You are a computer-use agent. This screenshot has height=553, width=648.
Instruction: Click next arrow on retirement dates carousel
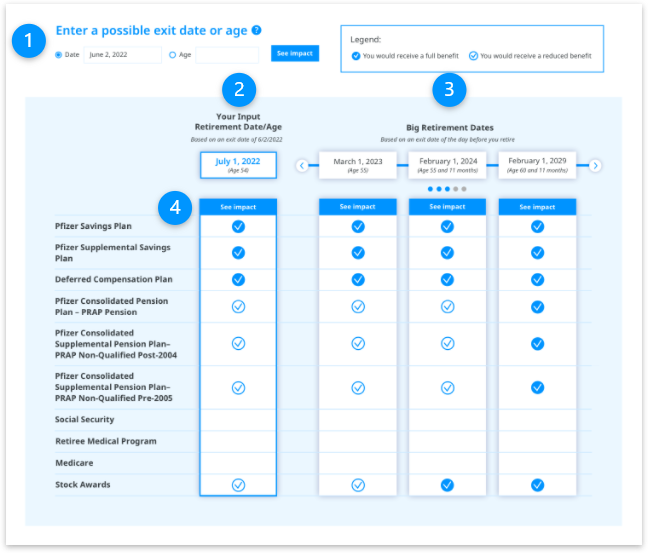(x=595, y=166)
